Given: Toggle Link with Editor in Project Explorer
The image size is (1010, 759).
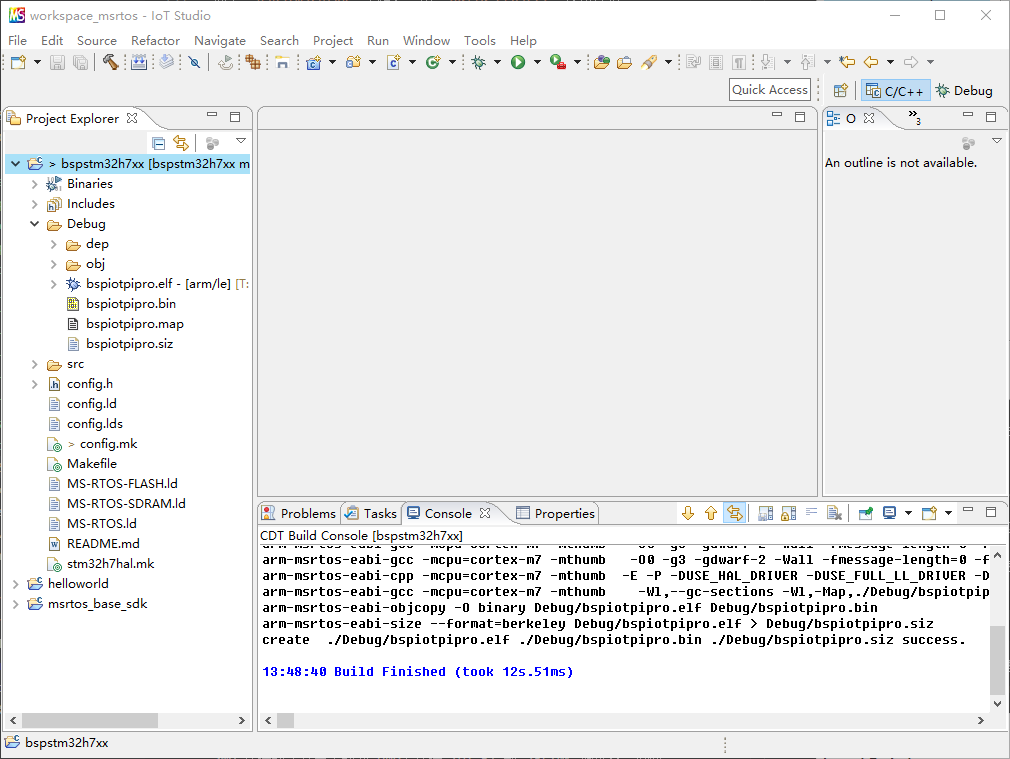Looking at the screenshot, I should coord(180,143).
